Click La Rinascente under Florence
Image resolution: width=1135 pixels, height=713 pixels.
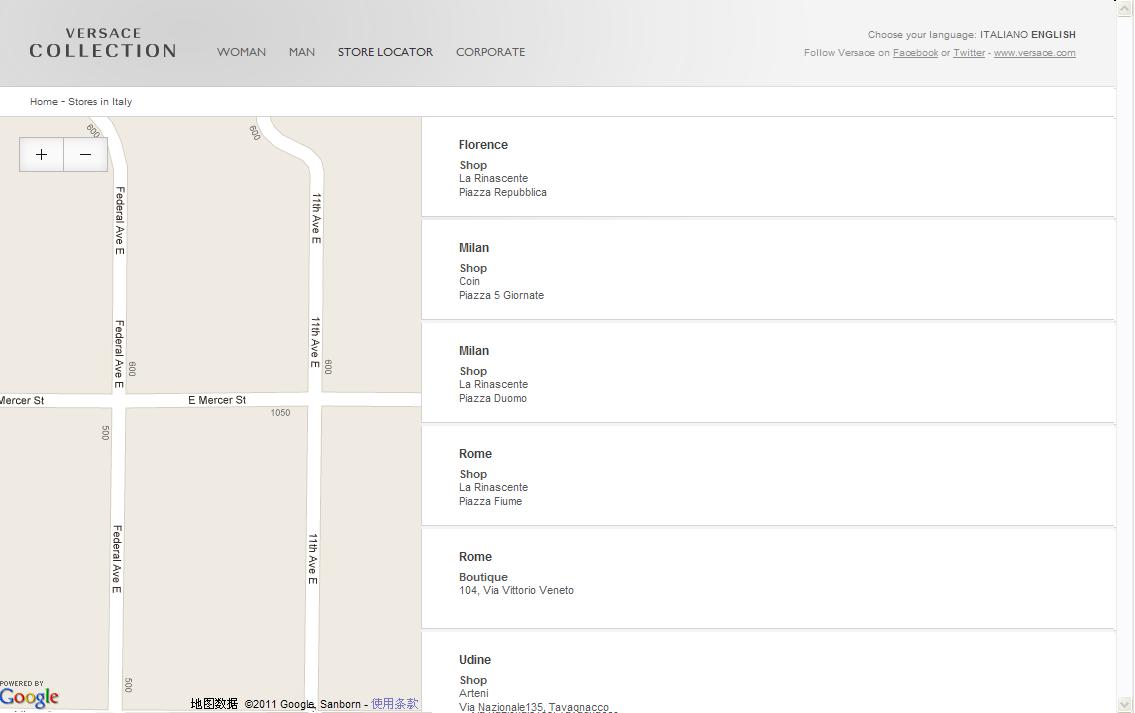(x=493, y=179)
